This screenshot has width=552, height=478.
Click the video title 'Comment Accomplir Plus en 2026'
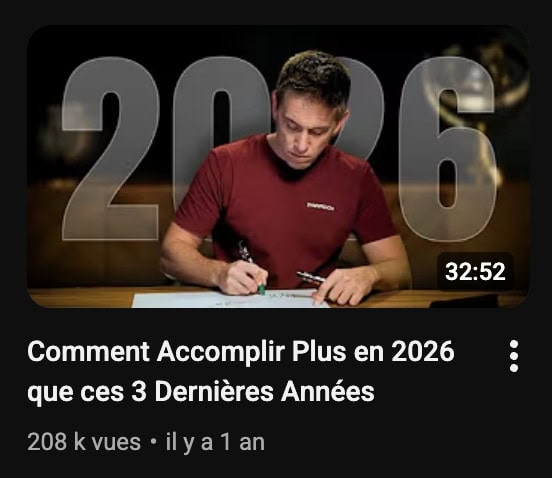tap(241, 351)
